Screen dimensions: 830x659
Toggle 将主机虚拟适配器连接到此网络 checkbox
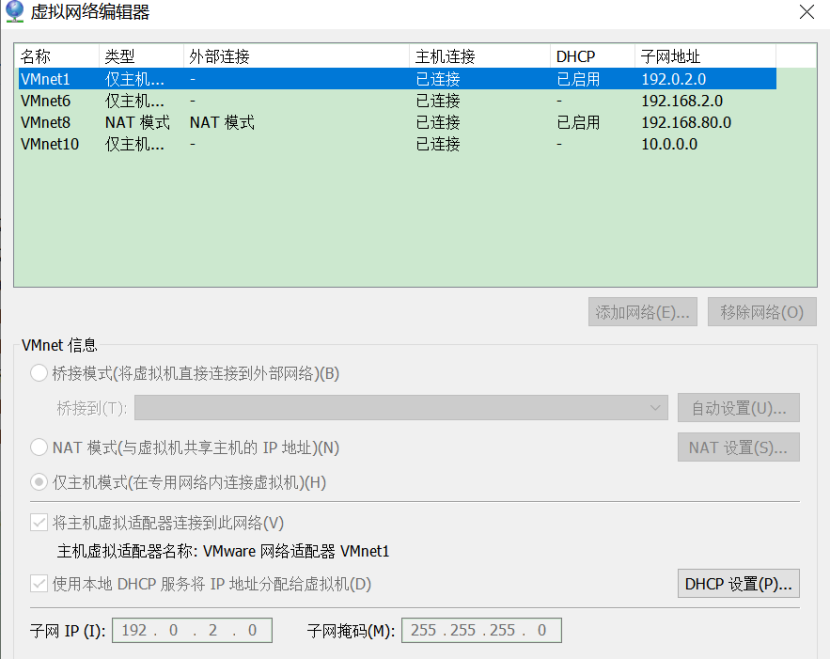pyautogui.click(x=39, y=523)
